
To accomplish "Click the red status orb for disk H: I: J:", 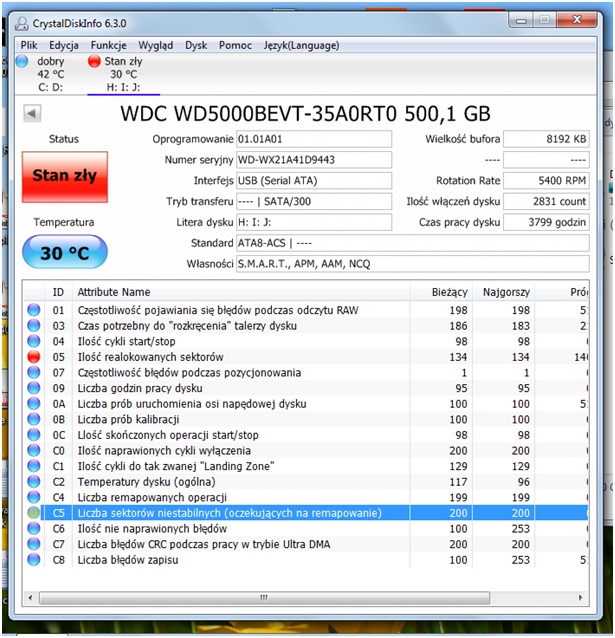I will coord(94,61).
